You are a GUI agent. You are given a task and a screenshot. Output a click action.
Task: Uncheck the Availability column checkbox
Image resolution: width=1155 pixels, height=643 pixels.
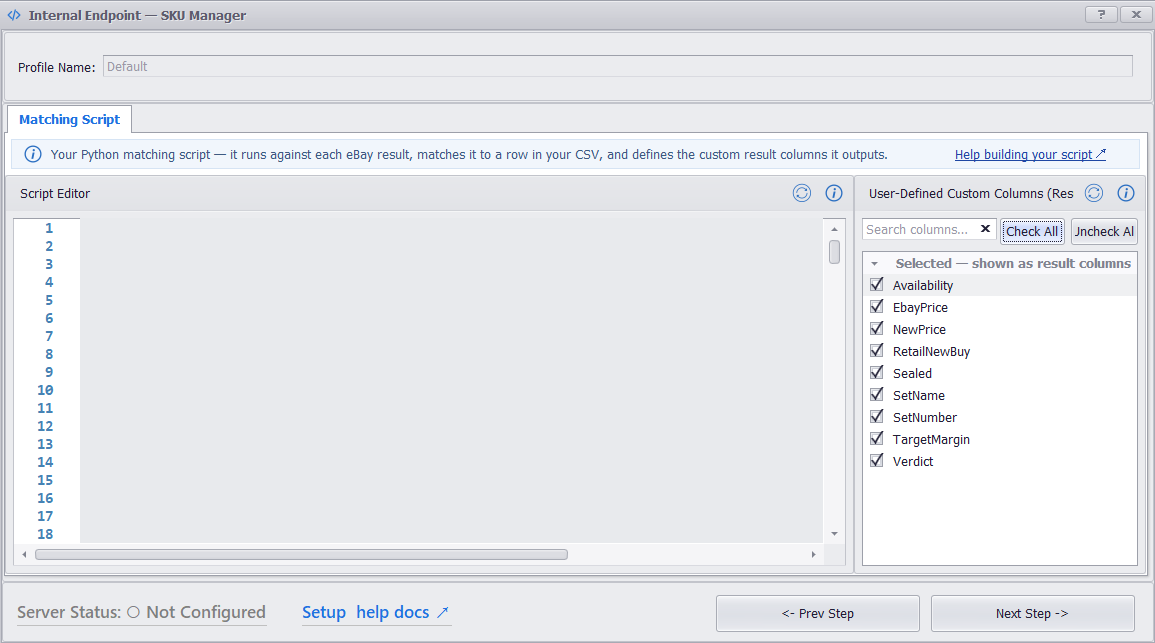(x=877, y=284)
